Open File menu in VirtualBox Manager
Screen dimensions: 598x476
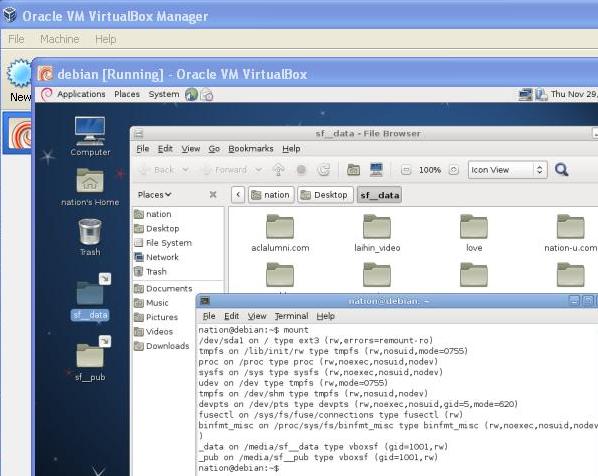[16, 39]
